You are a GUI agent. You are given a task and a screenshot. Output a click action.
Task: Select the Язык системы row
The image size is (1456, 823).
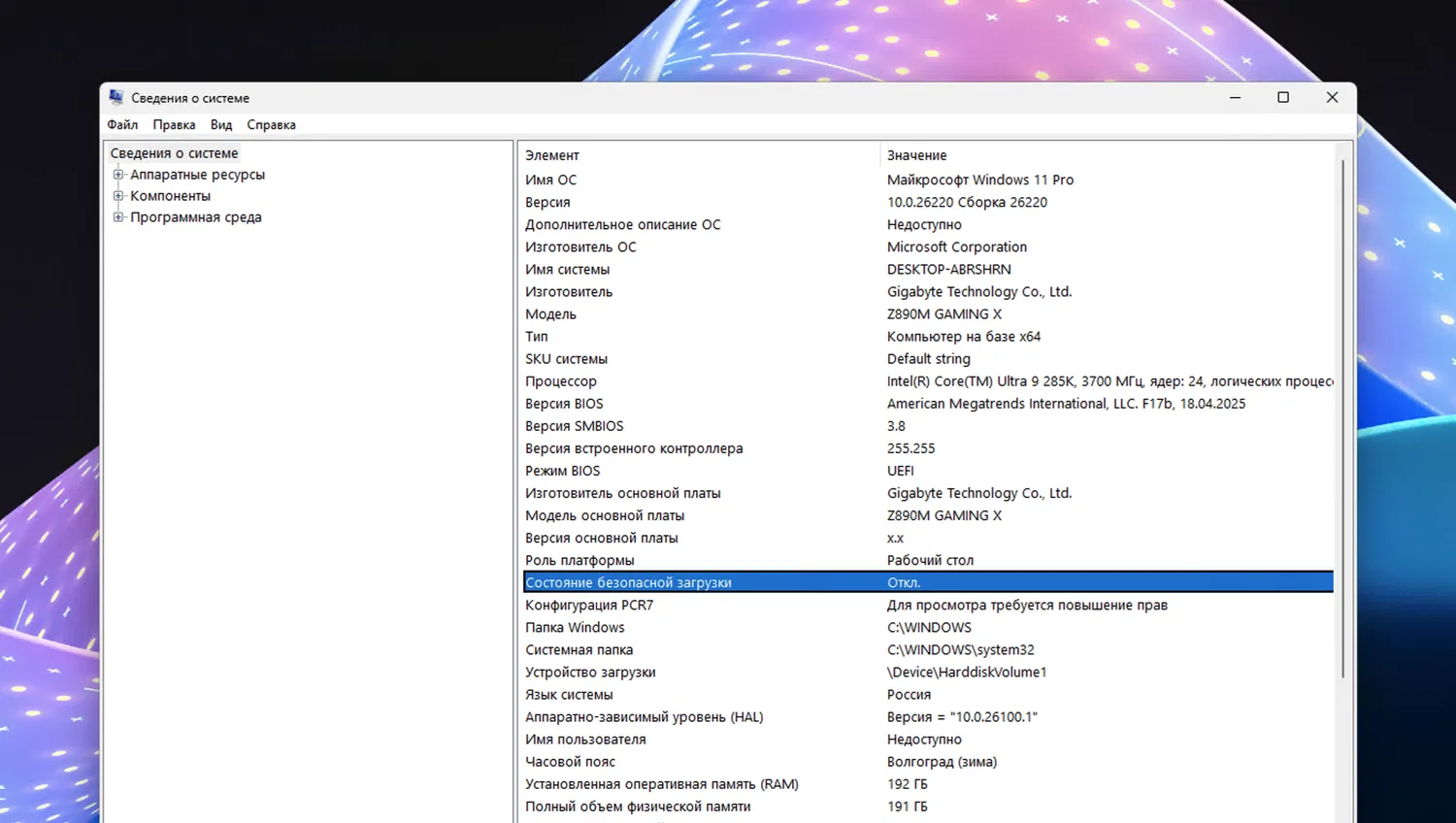pos(928,694)
